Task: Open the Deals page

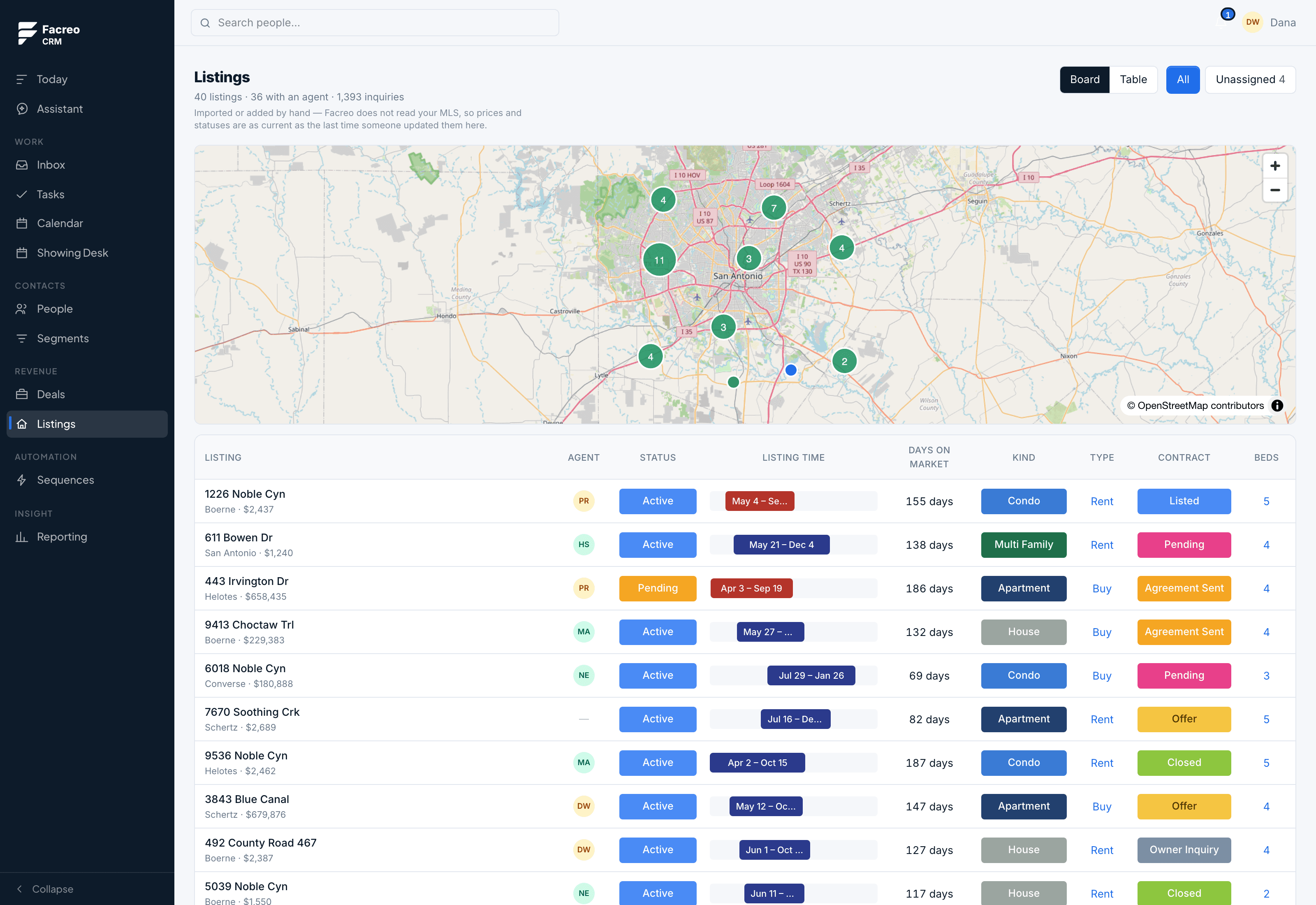Action: tap(87, 394)
